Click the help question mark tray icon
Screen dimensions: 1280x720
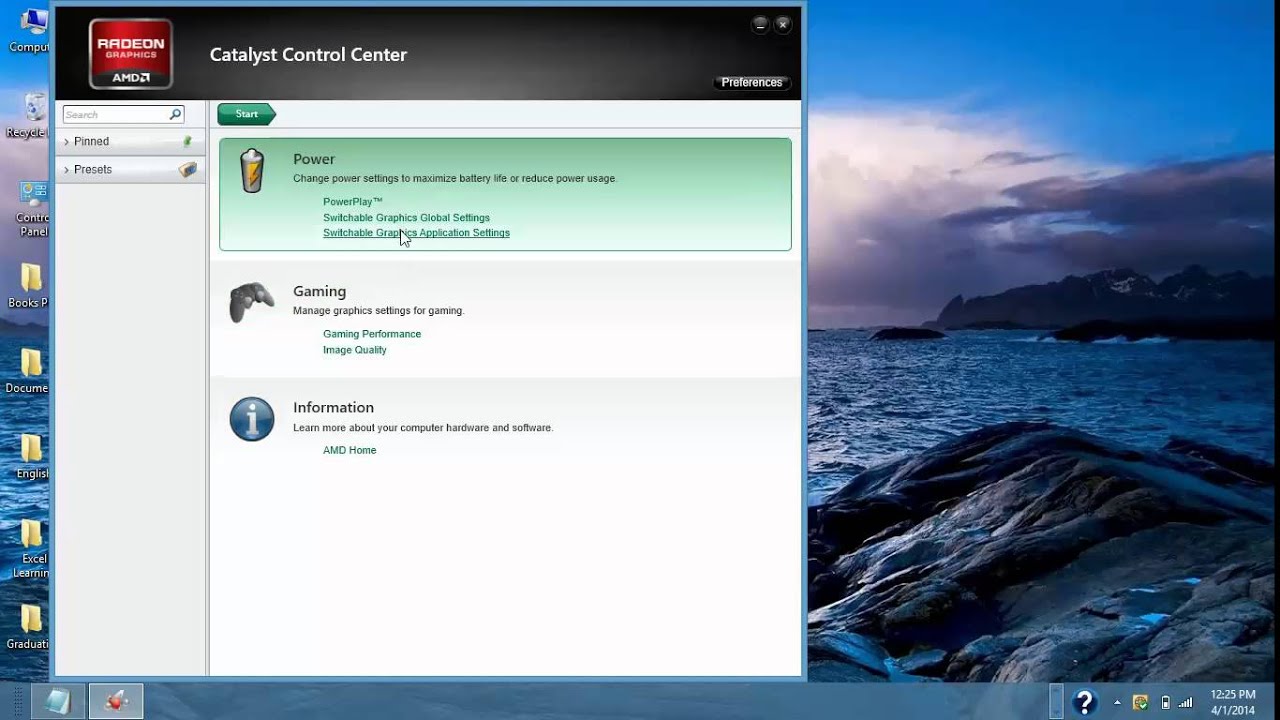pos(1085,702)
